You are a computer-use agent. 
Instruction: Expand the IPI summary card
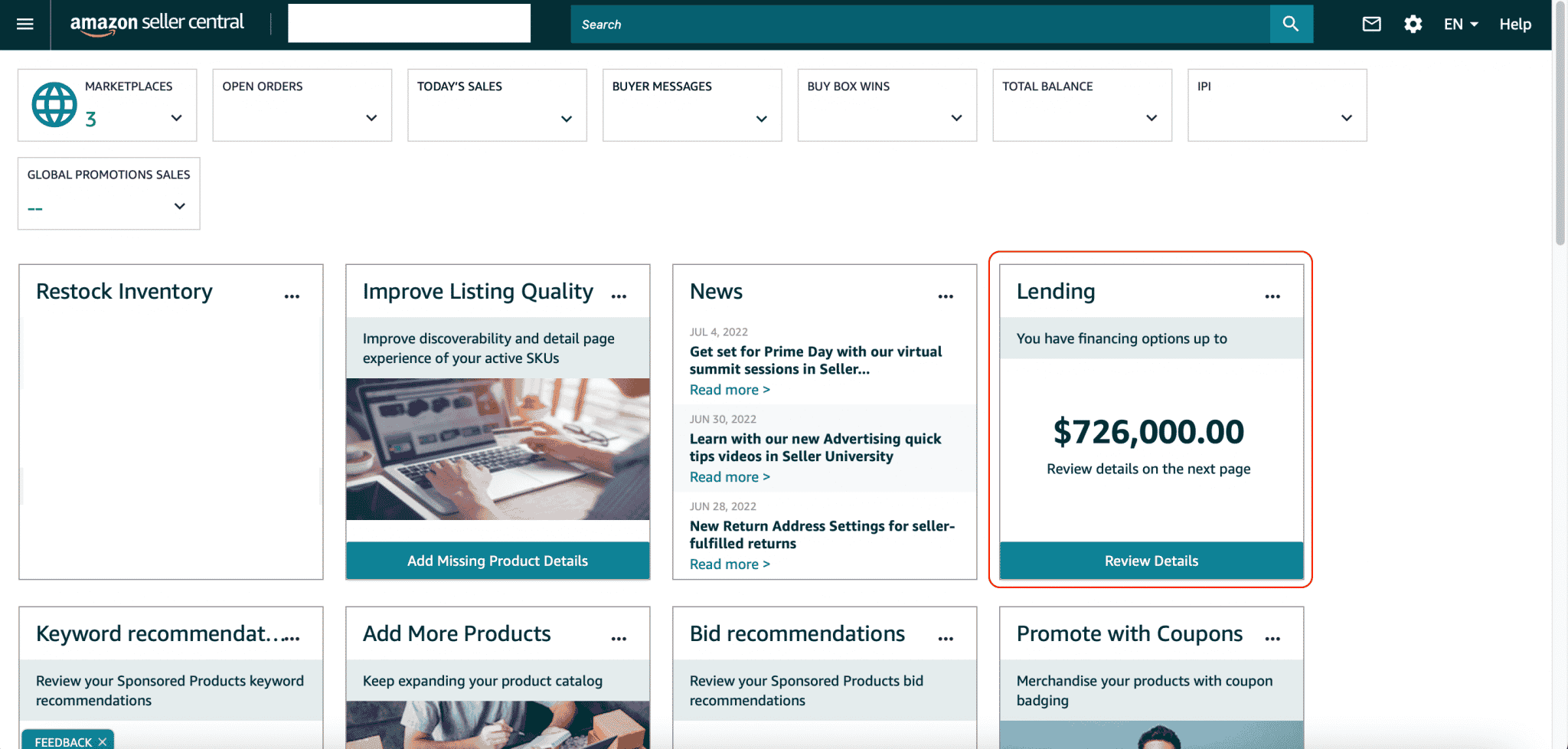click(1347, 118)
